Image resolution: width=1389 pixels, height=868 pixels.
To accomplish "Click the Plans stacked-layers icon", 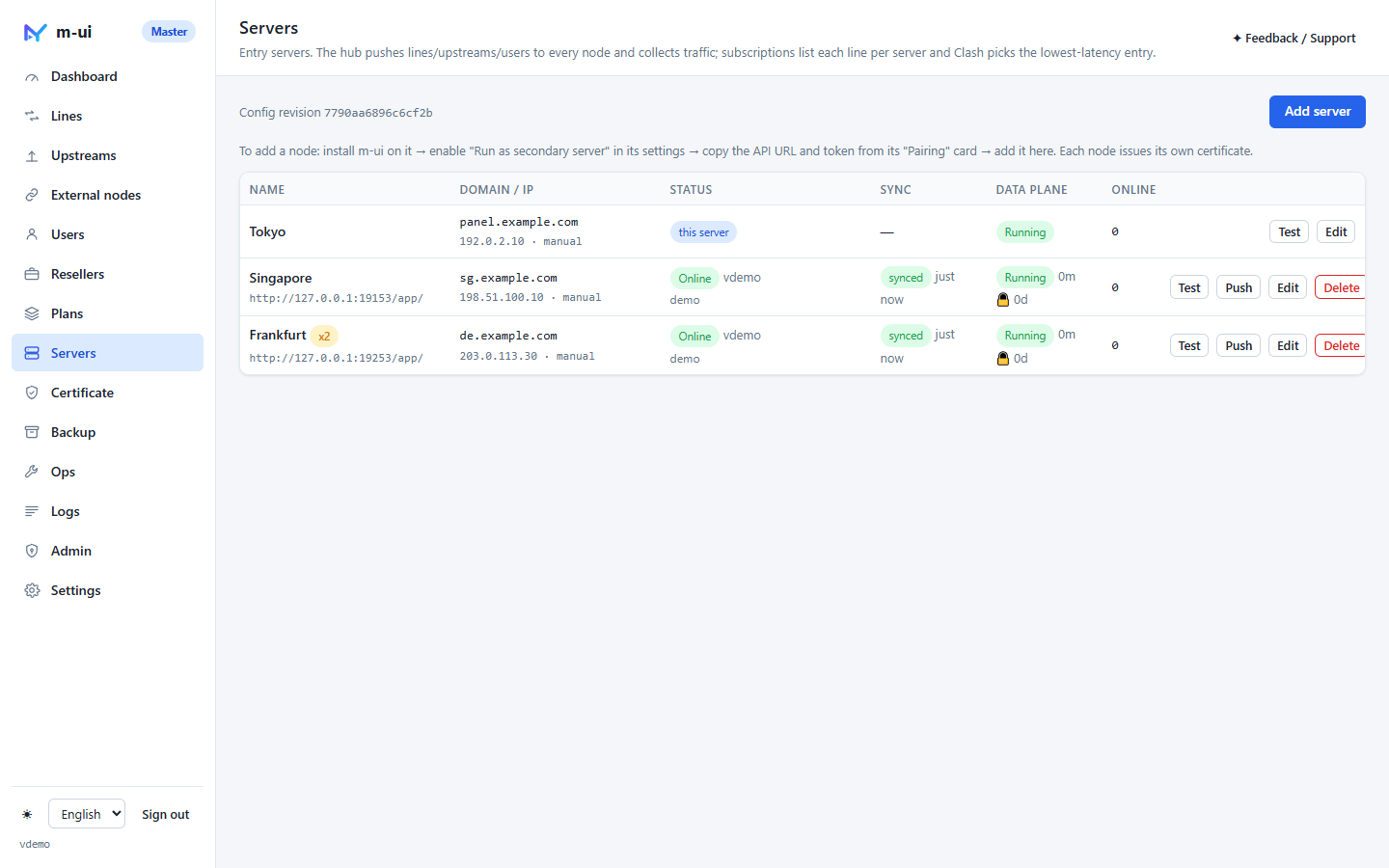I will tap(32, 314).
